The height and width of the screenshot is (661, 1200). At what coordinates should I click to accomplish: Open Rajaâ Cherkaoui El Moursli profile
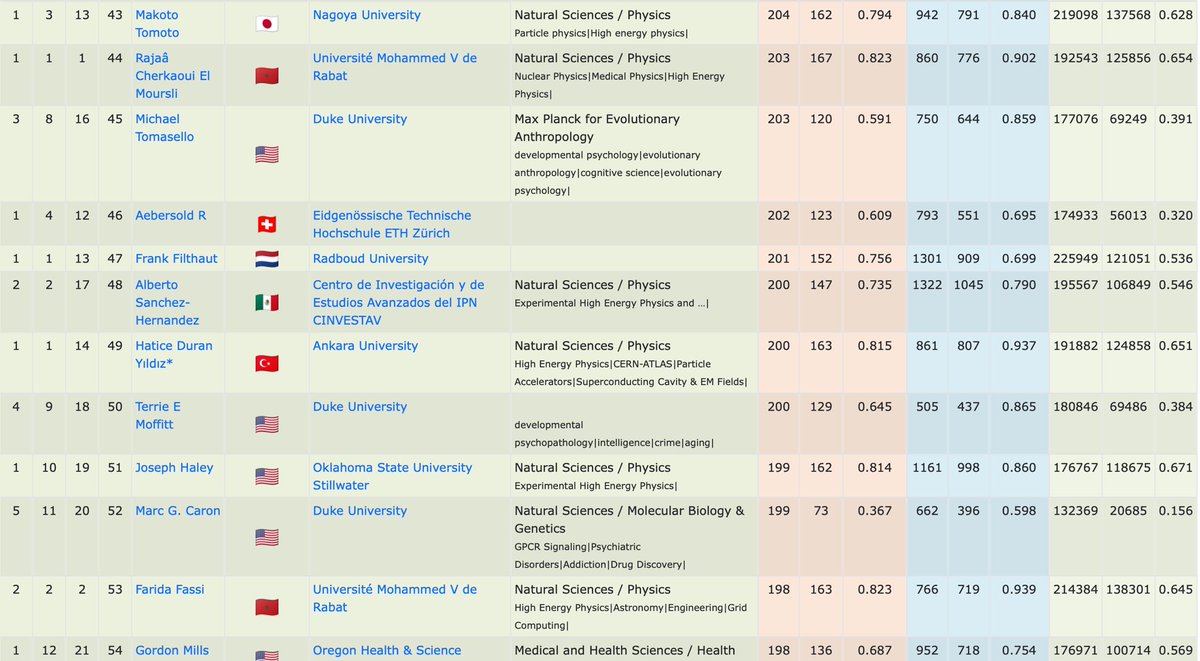(173, 76)
